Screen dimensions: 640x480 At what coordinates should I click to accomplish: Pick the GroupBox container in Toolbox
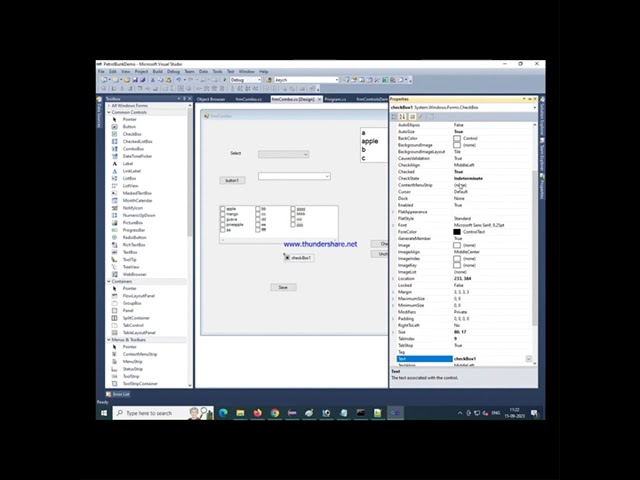pyautogui.click(x=132, y=303)
